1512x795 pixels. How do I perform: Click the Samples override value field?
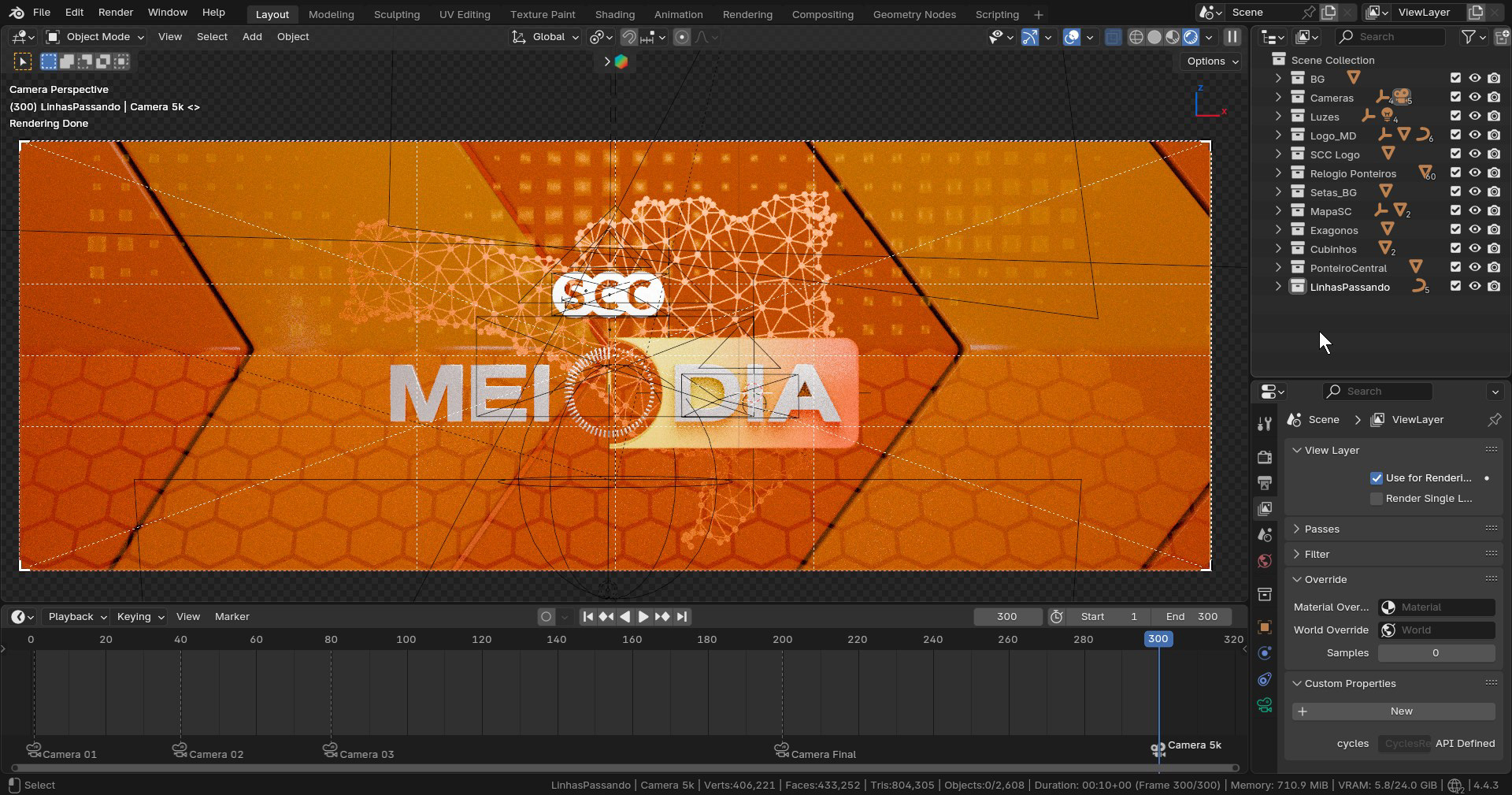coord(1436,653)
